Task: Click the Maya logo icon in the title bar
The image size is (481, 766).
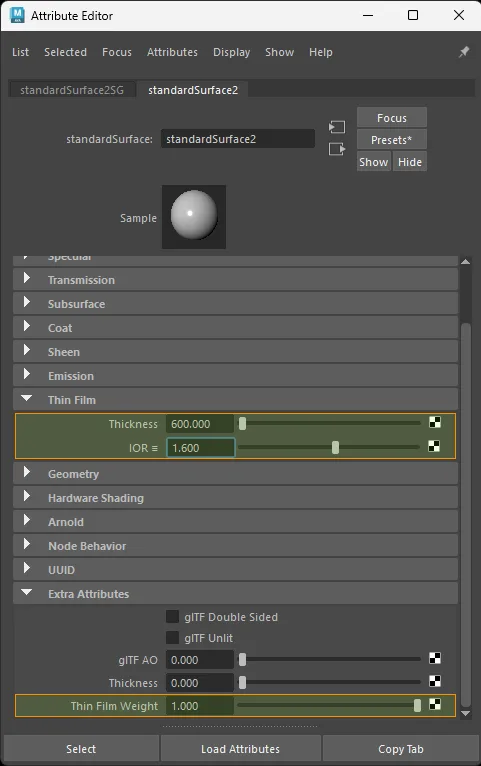Action: [x=17, y=15]
